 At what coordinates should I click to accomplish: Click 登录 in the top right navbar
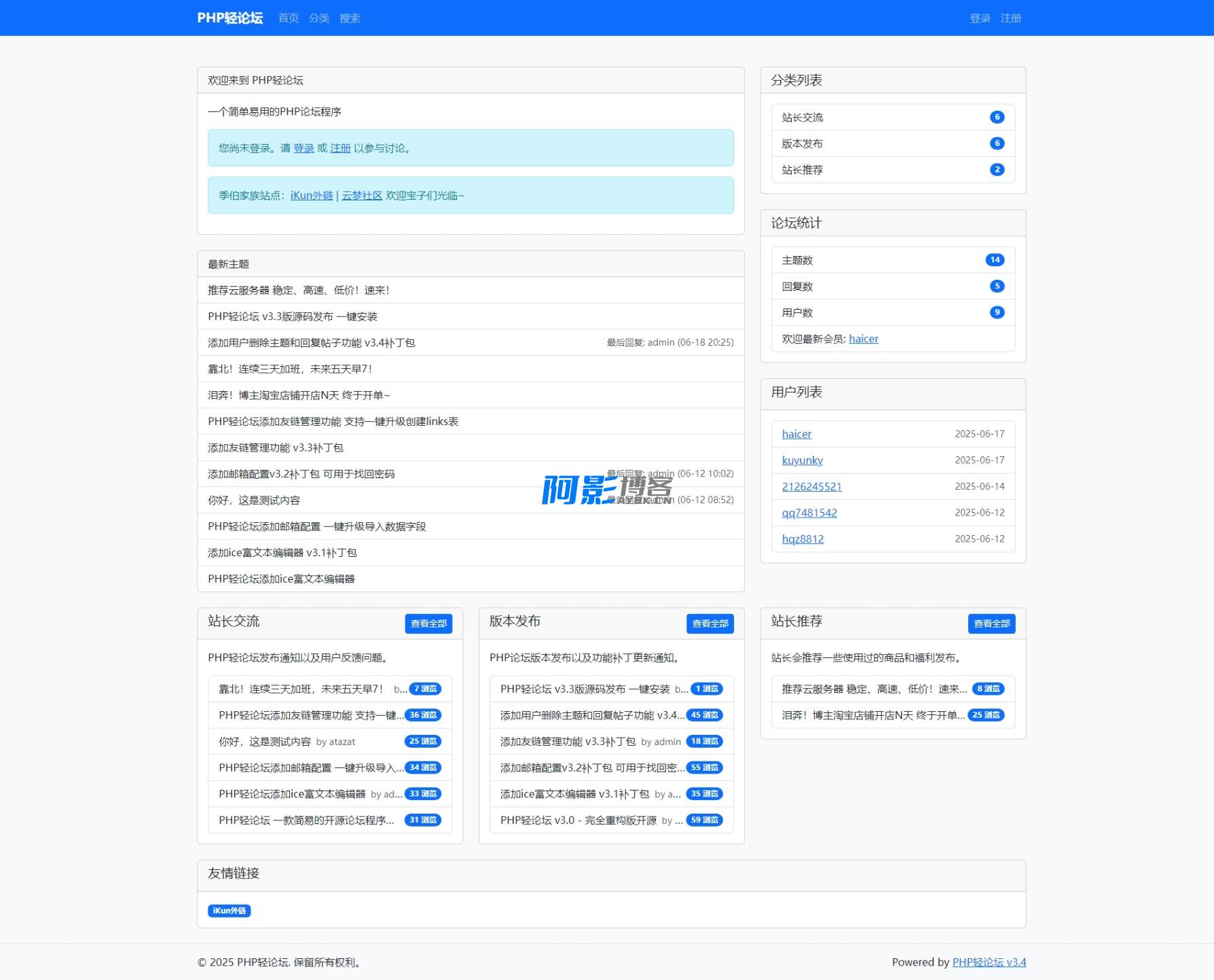(980, 18)
